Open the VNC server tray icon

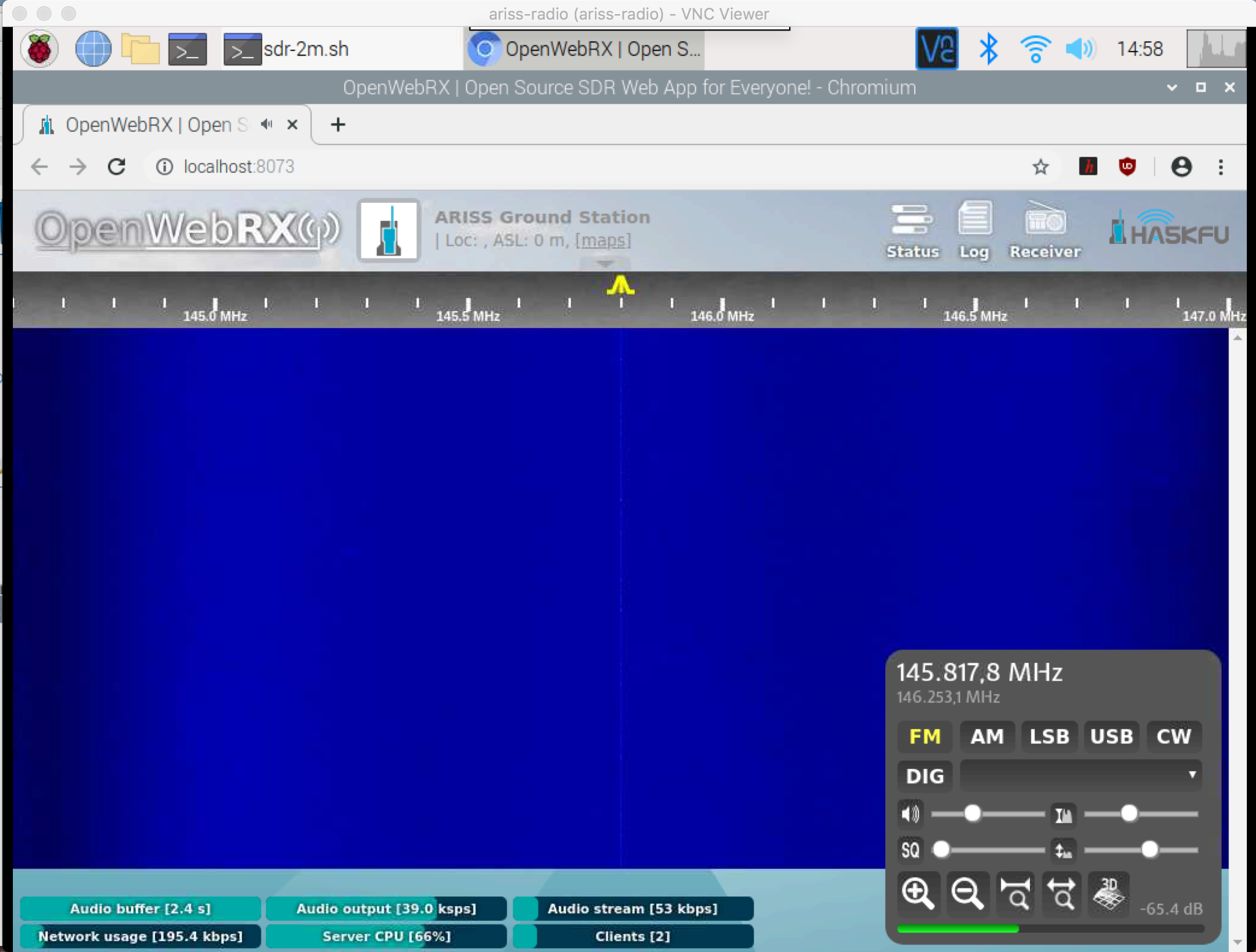[937, 48]
